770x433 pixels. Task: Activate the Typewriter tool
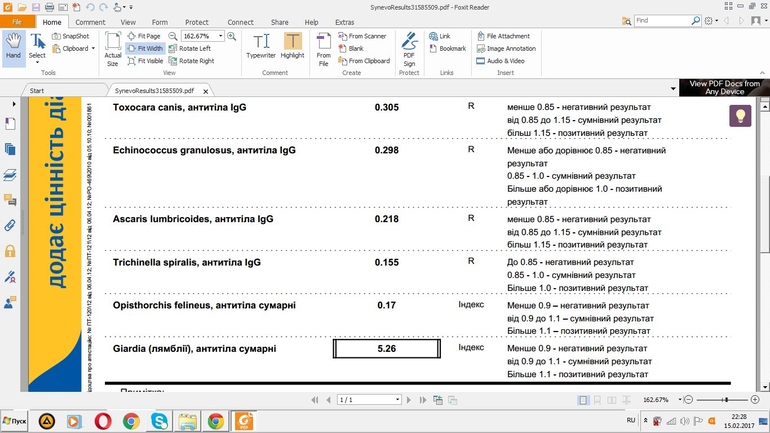click(x=262, y=47)
